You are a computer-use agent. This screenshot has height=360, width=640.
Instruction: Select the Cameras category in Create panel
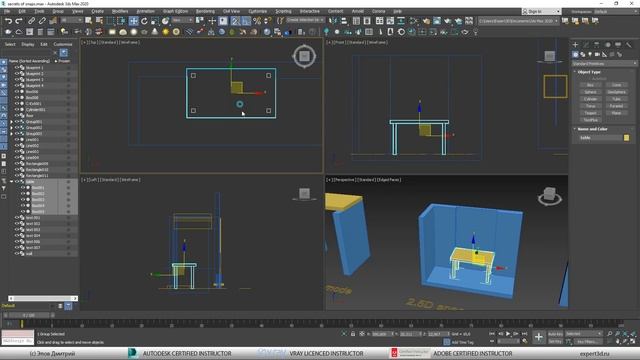coord(597,54)
